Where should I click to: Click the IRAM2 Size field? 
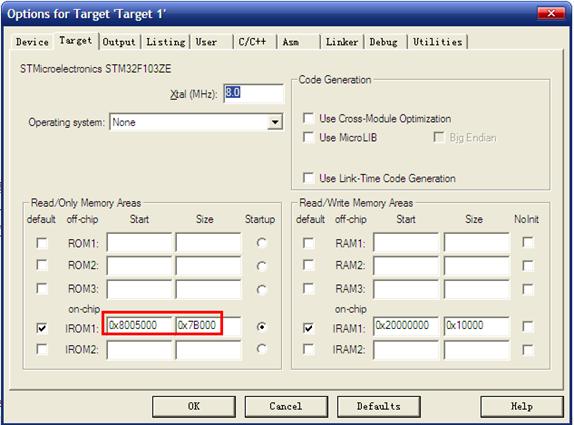pos(476,350)
